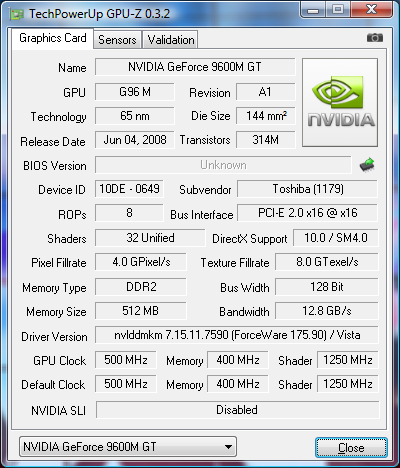
Task: Open the GPU selection dropdown
Action: (x=128, y=447)
